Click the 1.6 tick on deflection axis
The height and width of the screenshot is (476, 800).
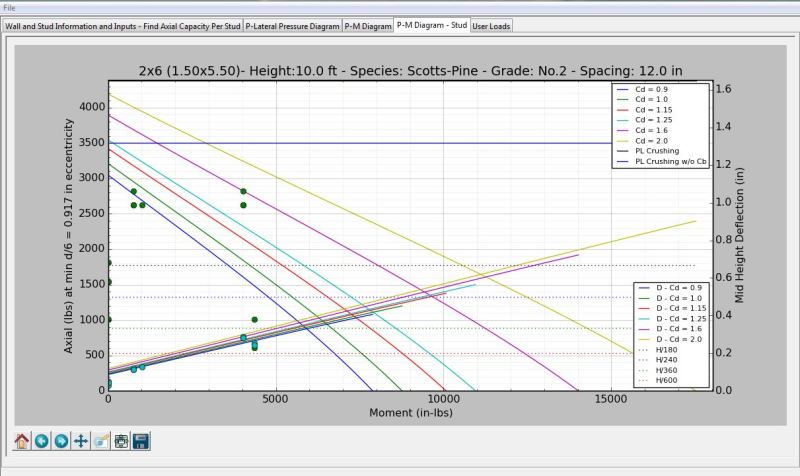723,89
